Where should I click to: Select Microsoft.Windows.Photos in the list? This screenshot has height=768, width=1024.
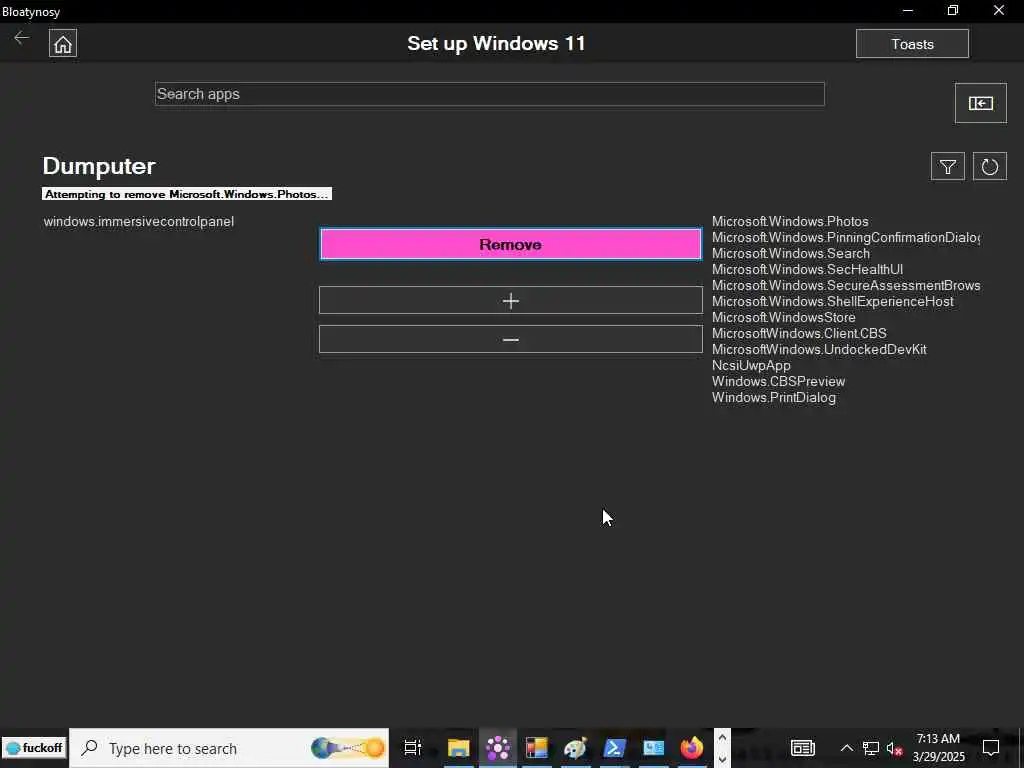click(x=790, y=221)
